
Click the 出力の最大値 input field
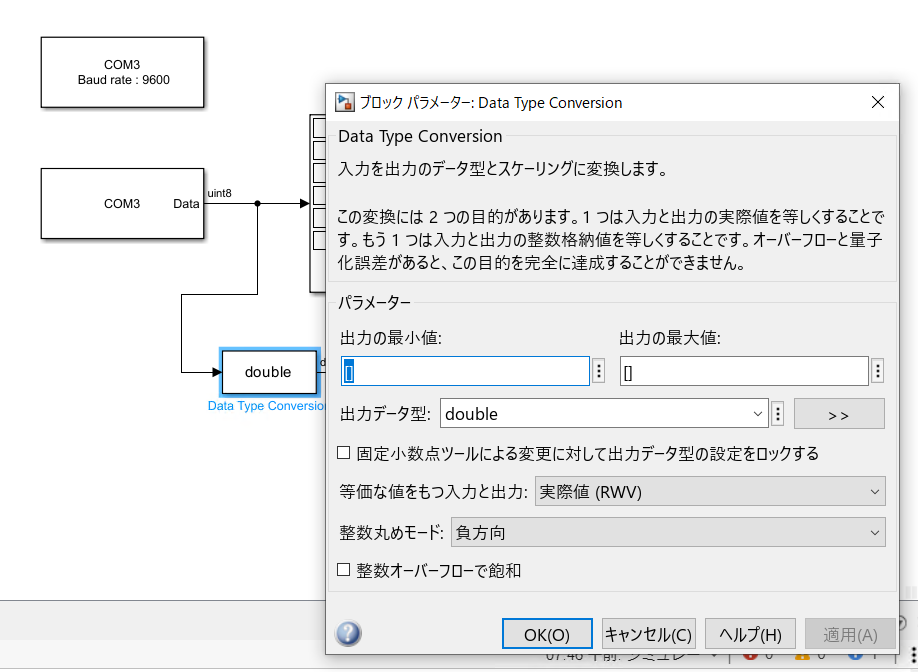[x=744, y=371]
